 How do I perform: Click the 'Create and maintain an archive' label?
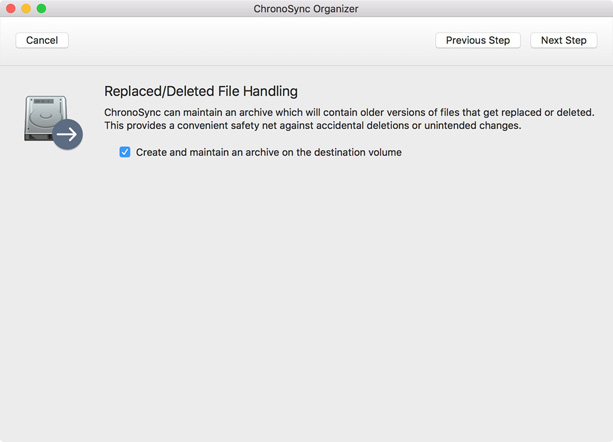269,152
